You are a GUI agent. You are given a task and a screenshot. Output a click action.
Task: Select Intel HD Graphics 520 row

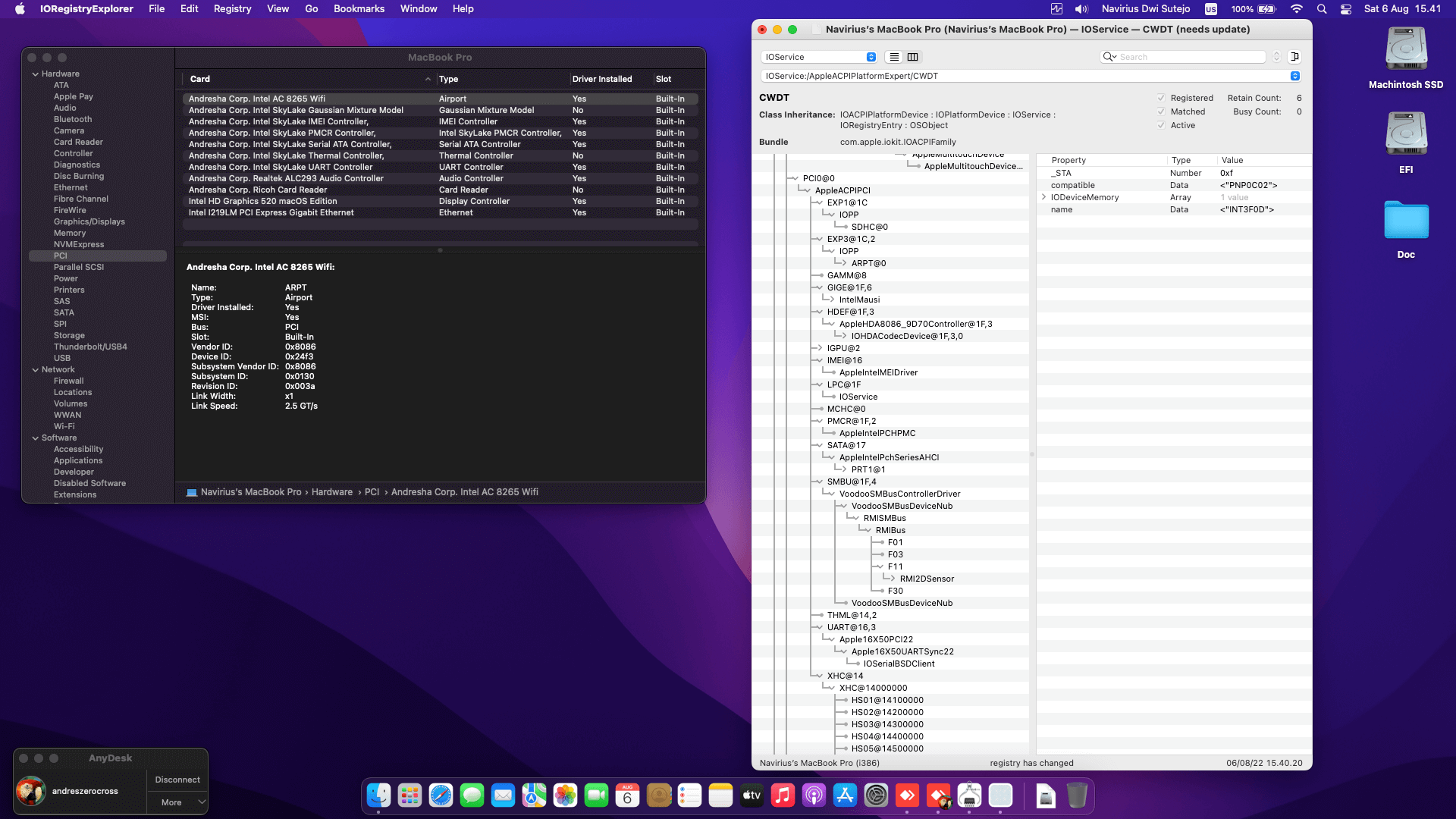coord(262,201)
